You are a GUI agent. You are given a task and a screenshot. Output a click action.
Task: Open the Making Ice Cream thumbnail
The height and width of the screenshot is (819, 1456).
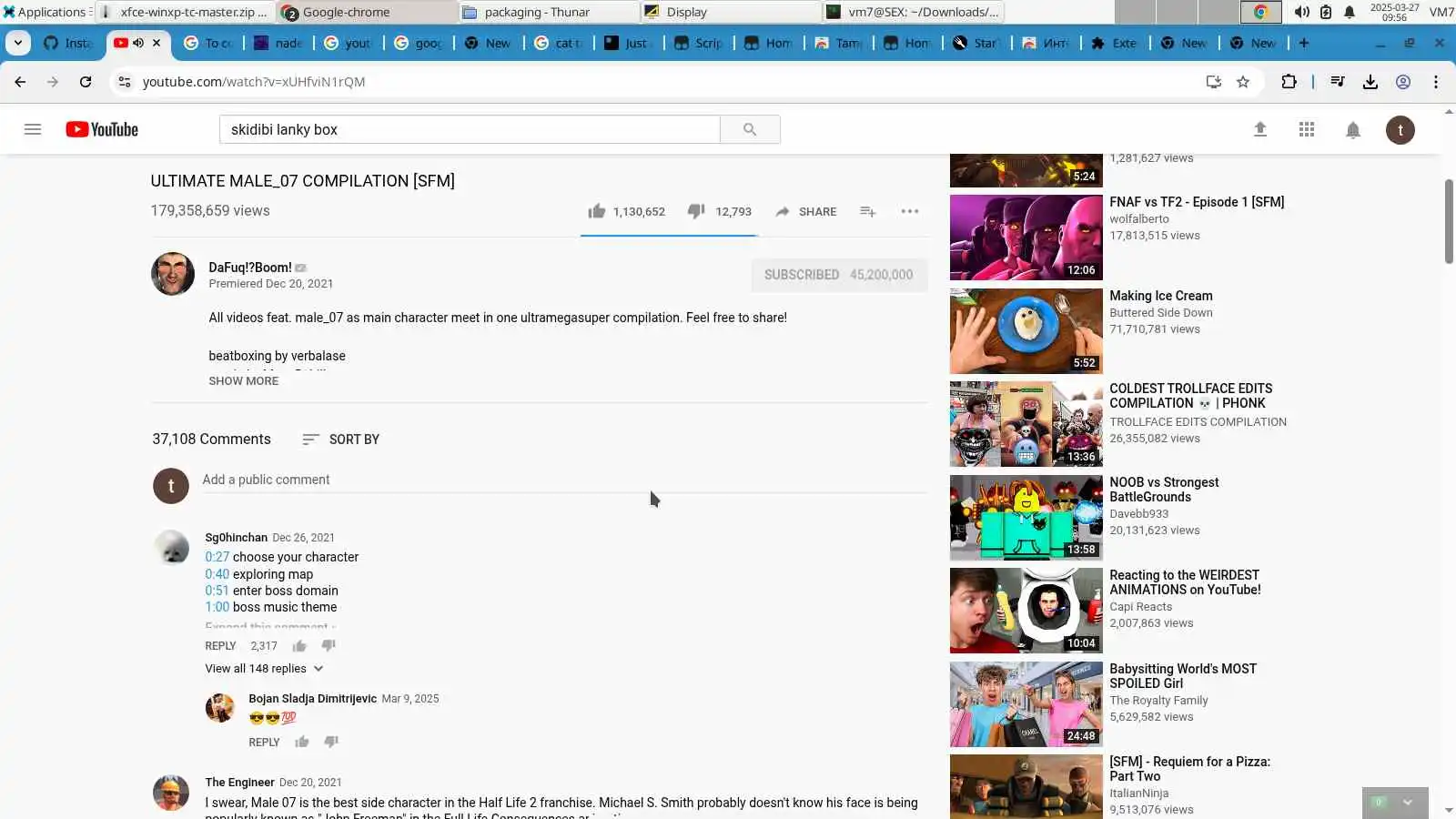pyautogui.click(x=1026, y=331)
